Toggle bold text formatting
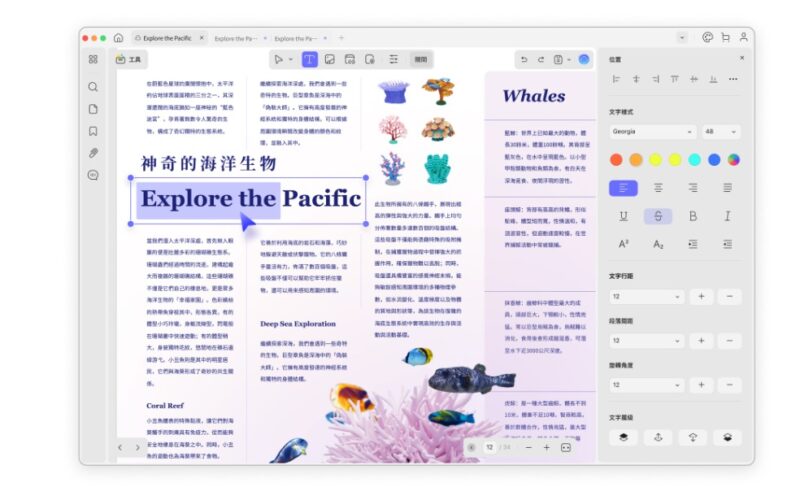 [x=693, y=216]
